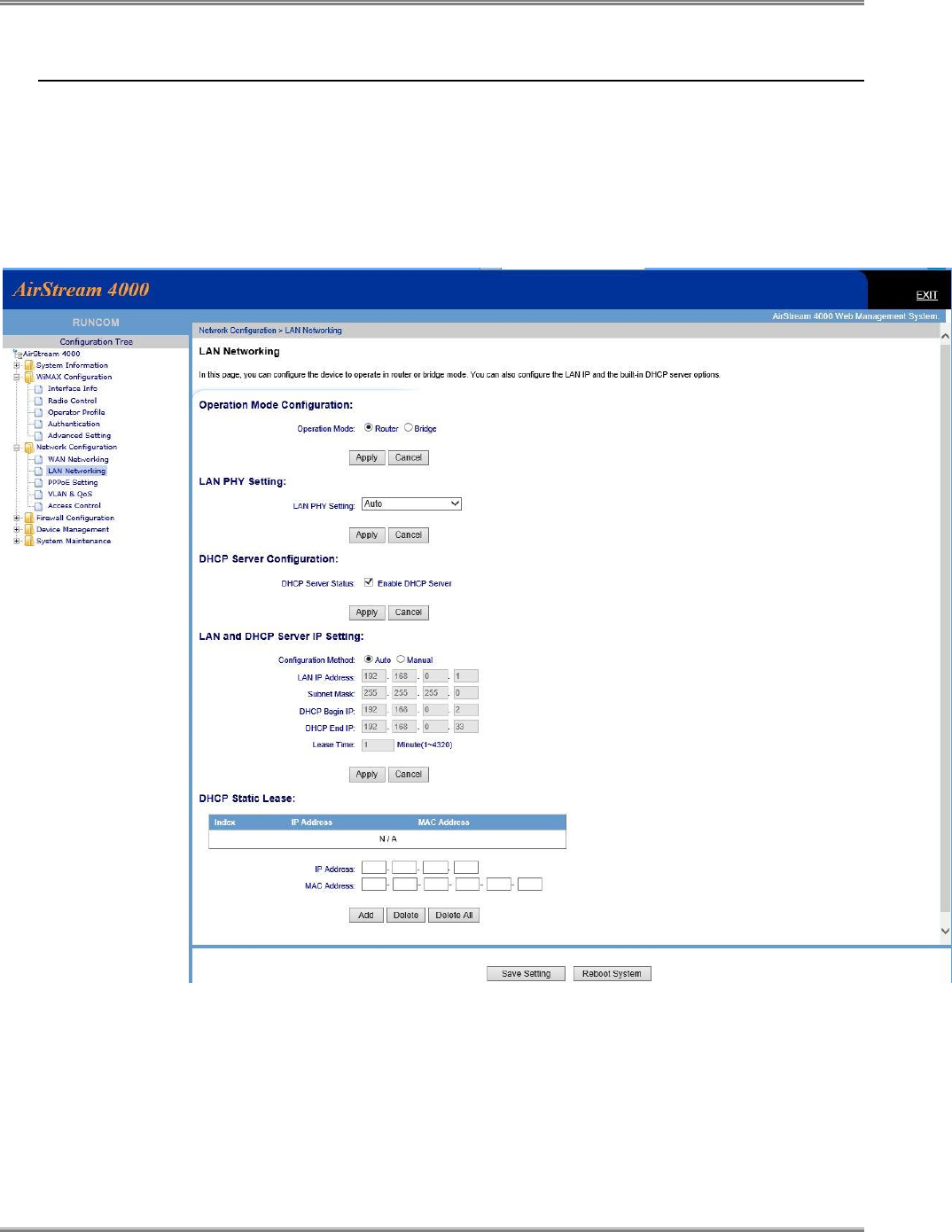Image resolution: width=952 pixels, height=1232 pixels.
Task: Click the System Information folder icon
Action: point(29,365)
